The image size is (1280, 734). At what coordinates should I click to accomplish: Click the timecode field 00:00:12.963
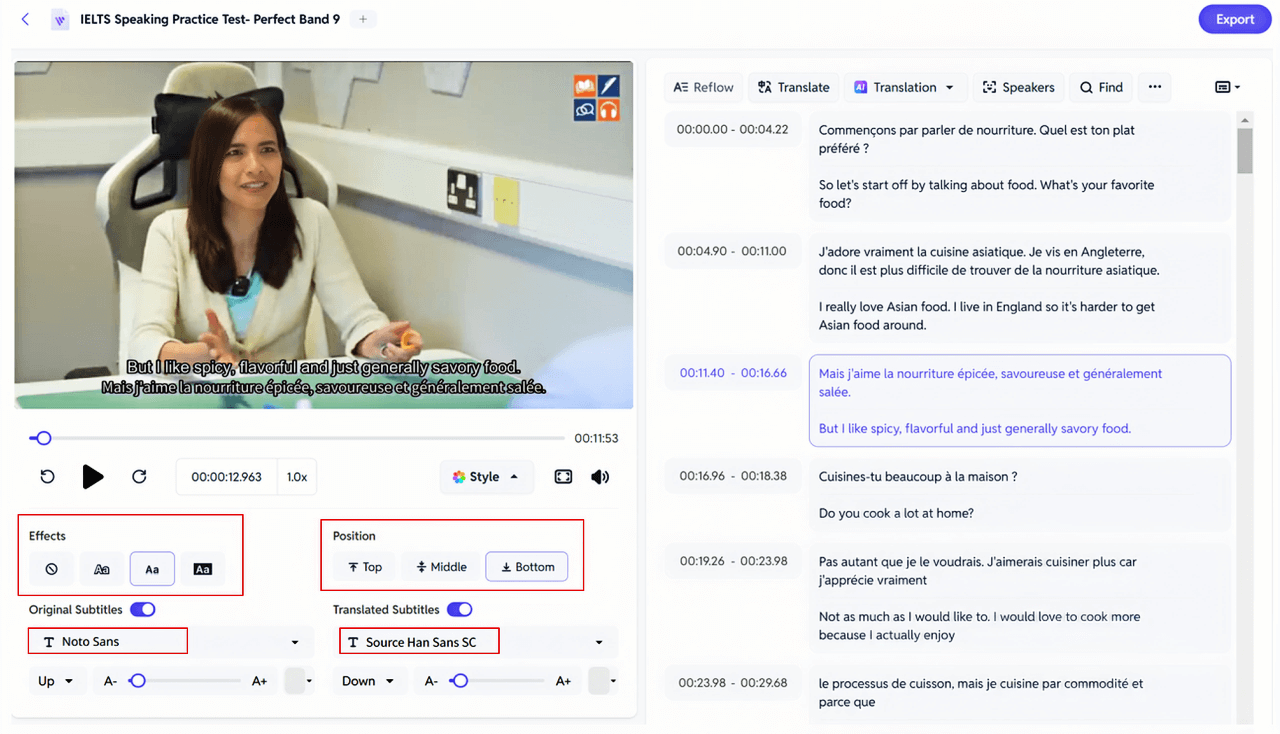(226, 477)
